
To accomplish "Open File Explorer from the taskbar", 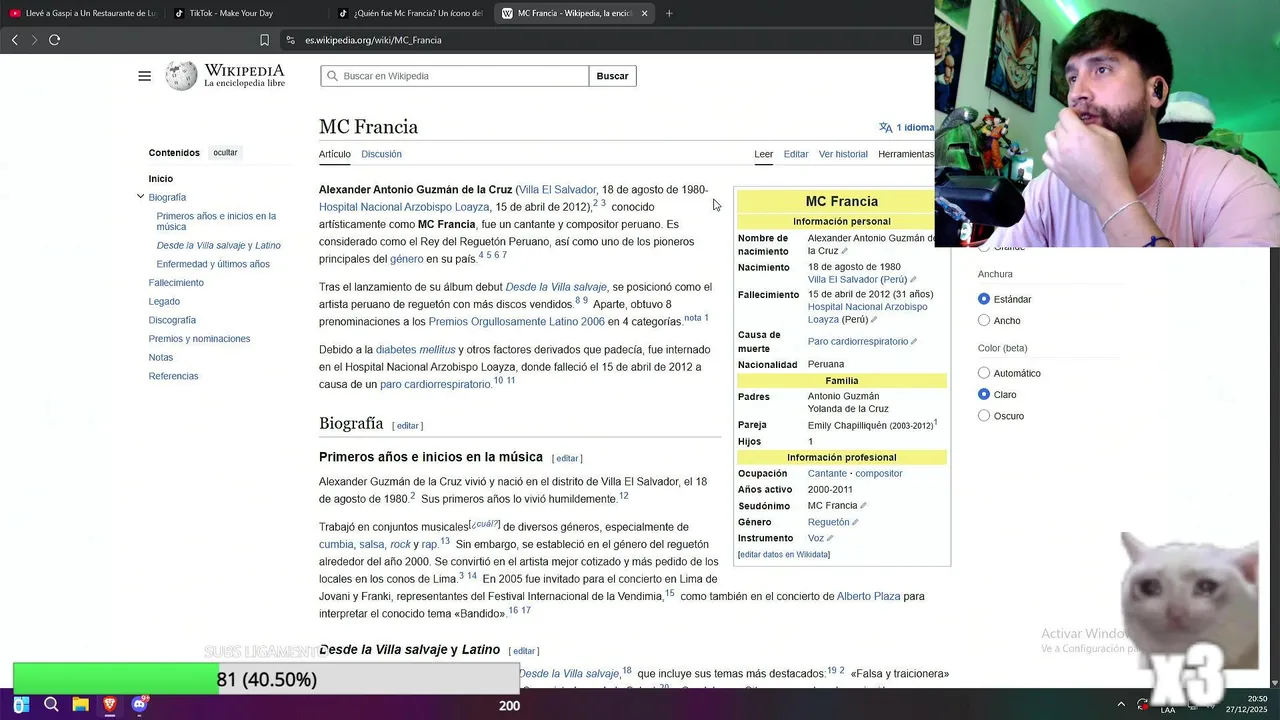I will click(81, 705).
